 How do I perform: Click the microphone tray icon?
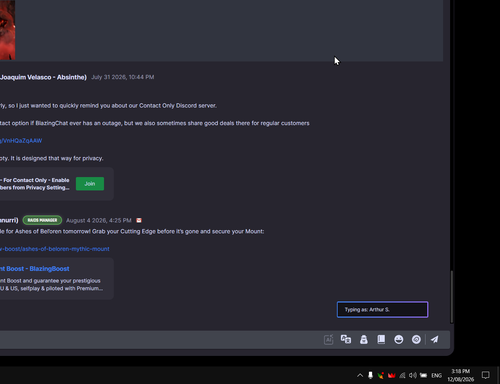click(370, 375)
